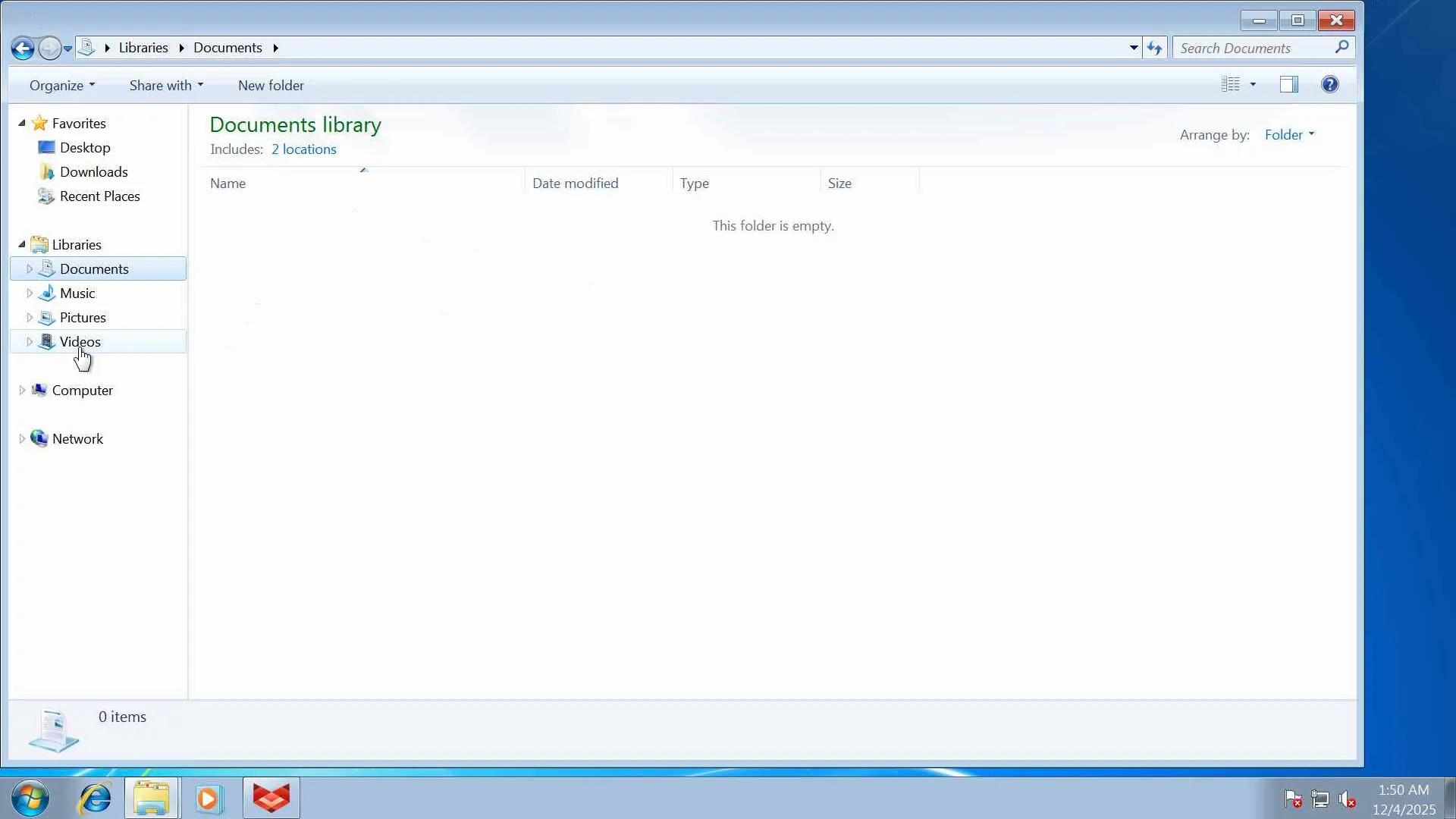
Task: Click the Change your view icon
Action: click(1230, 85)
